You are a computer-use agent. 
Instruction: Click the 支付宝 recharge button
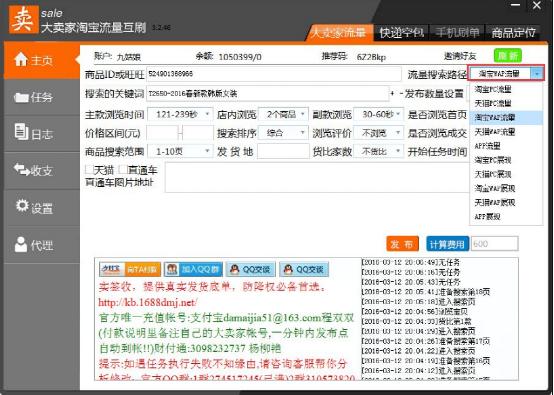pyautogui.click(x=130, y=270)
